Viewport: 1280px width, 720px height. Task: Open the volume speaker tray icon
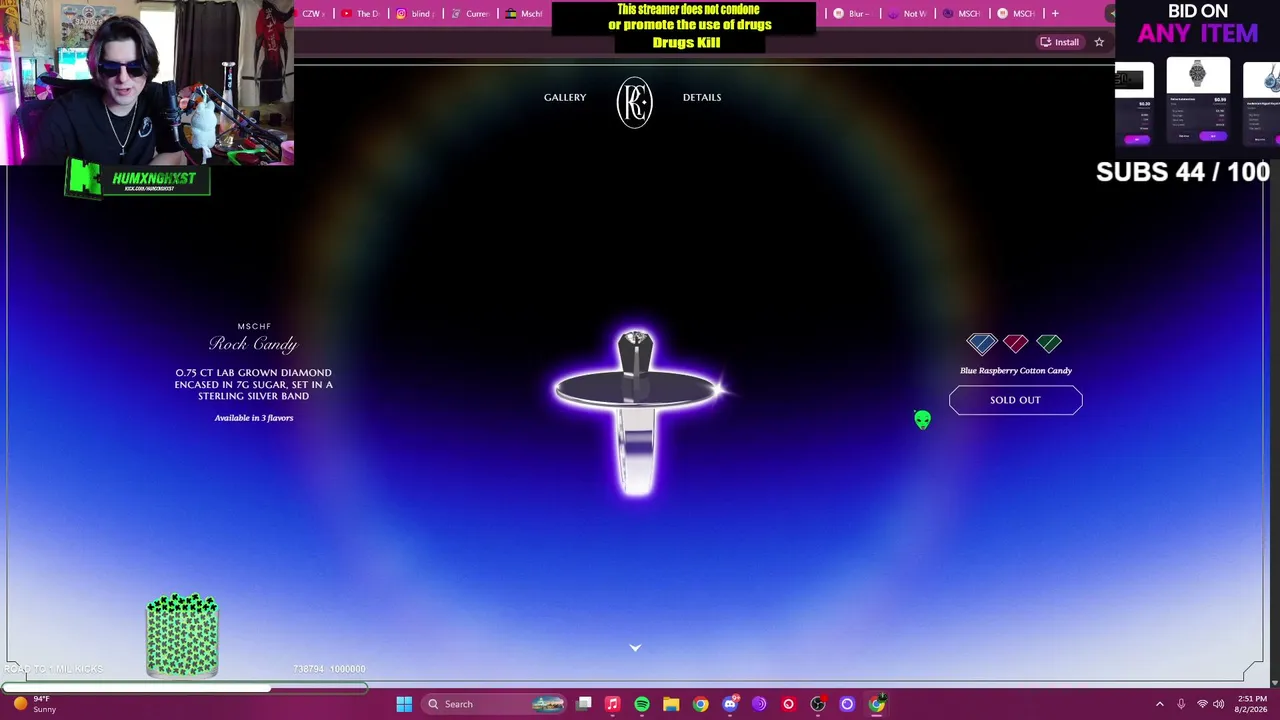(1218, 704)
